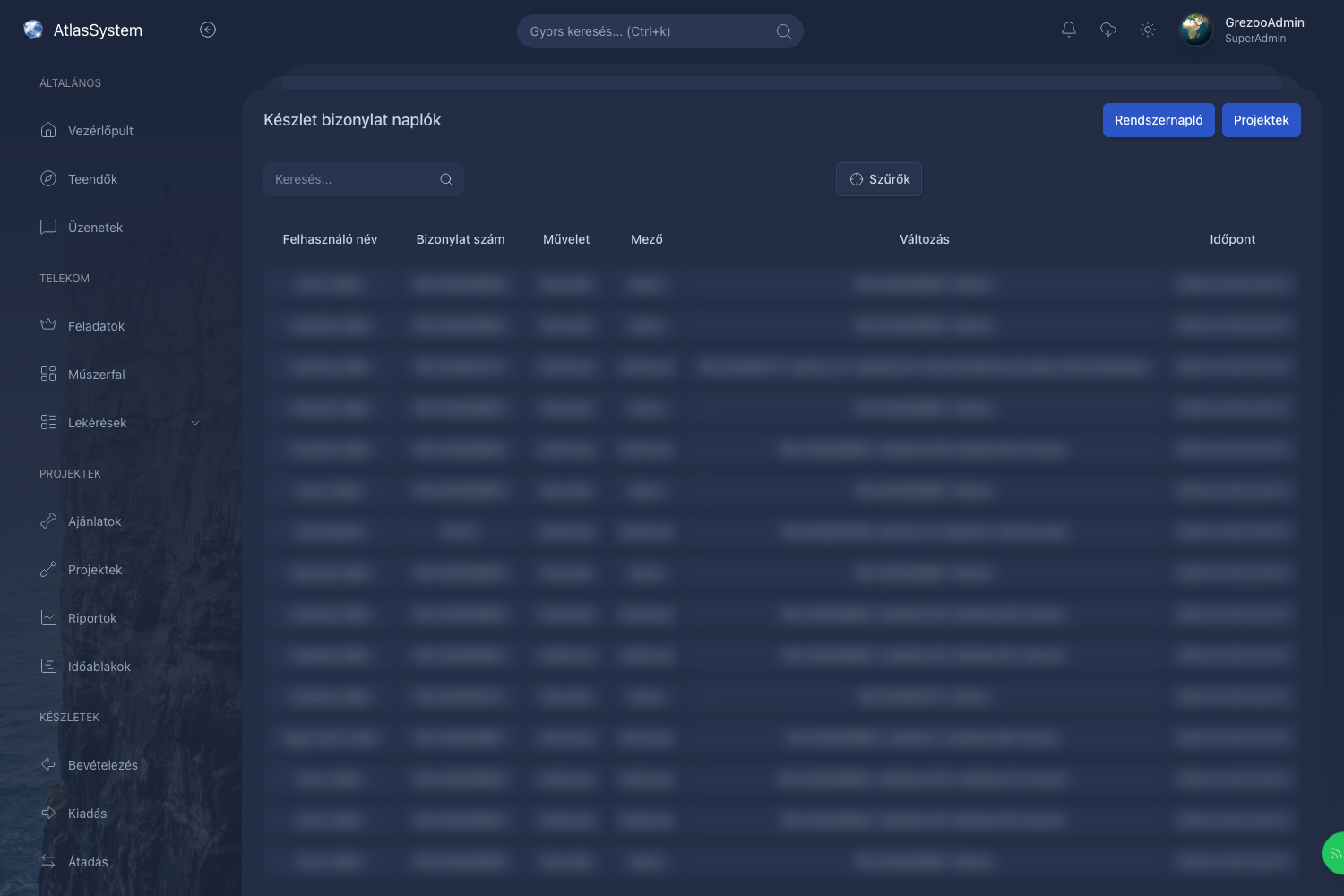Image resolution: width=1344 pixels, height=896 pixels.
Task: Sort by the Időpont column header
Action: [1233, 239]
